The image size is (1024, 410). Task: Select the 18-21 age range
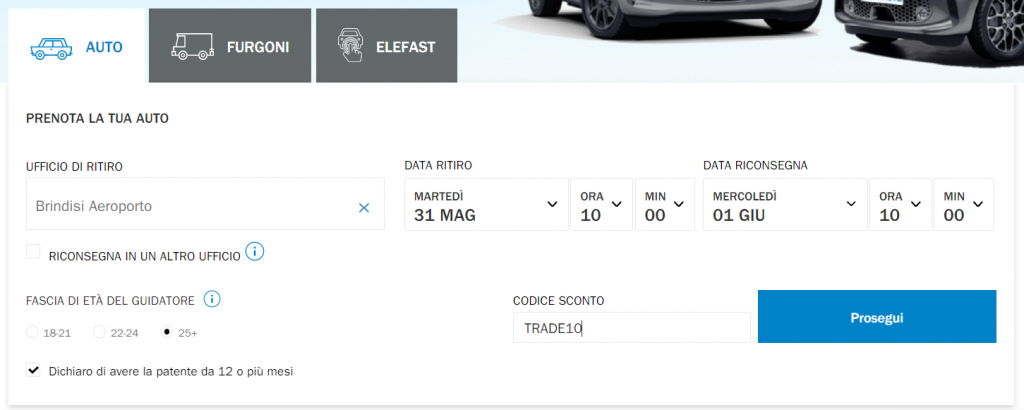tap(33, 332)
